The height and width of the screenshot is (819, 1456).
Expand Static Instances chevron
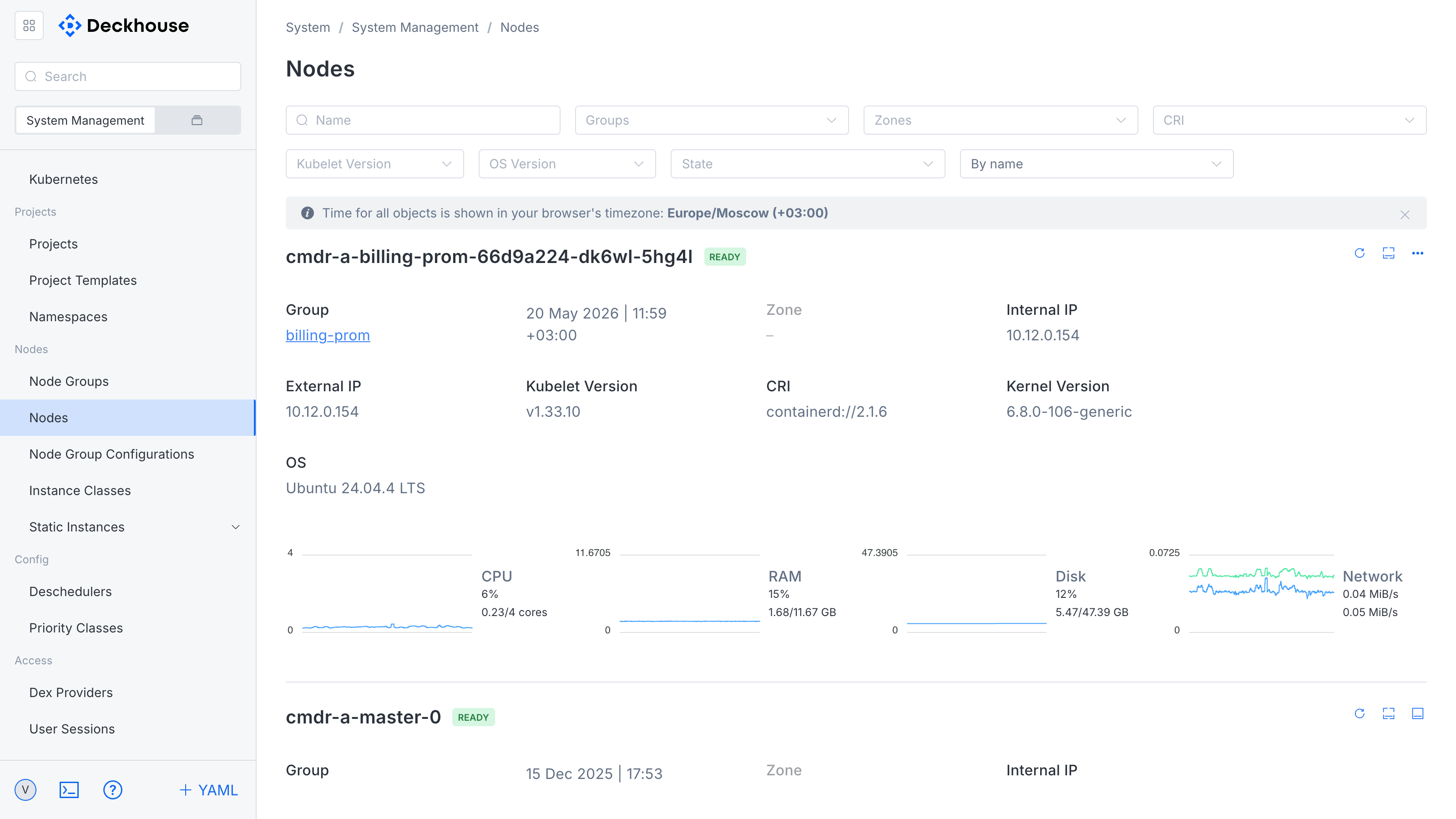click(x=236, y=527)
